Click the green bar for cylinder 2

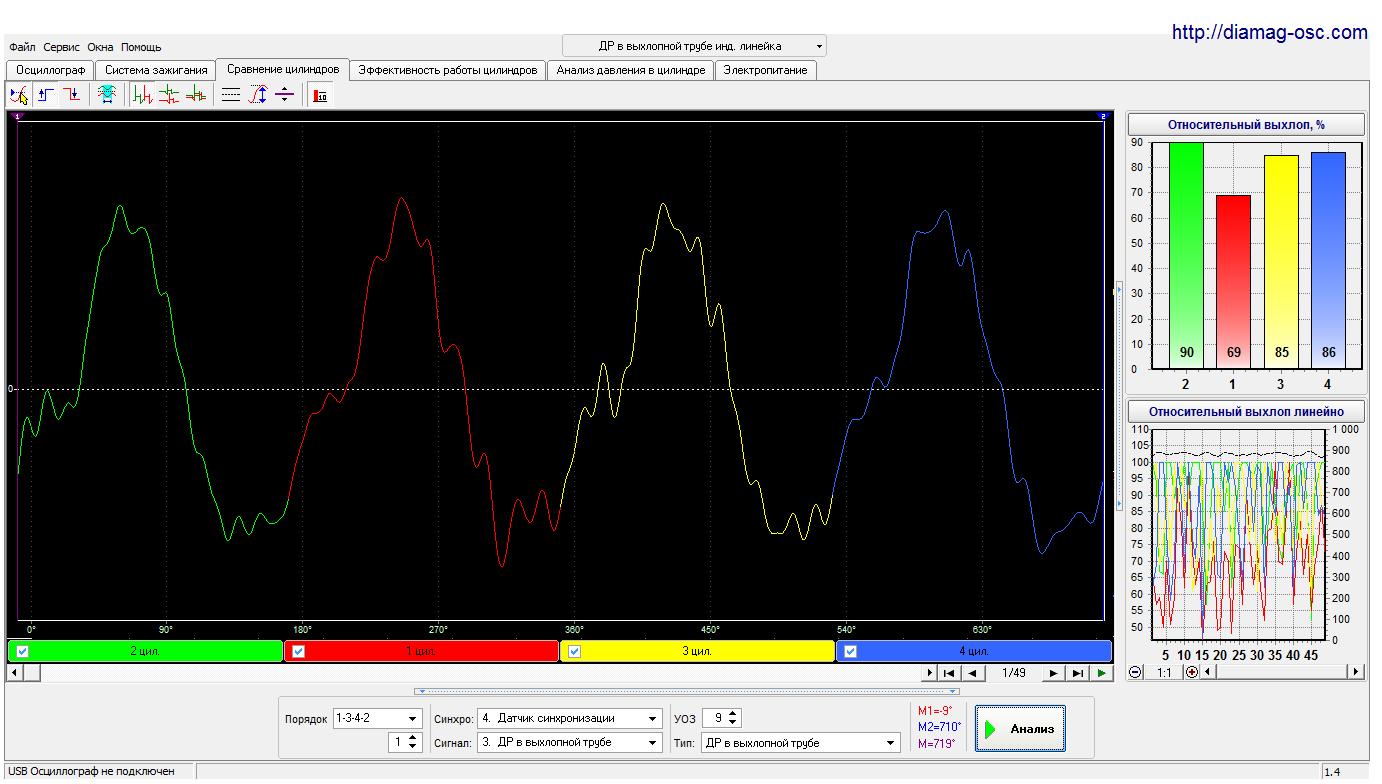coord(1186,255)
